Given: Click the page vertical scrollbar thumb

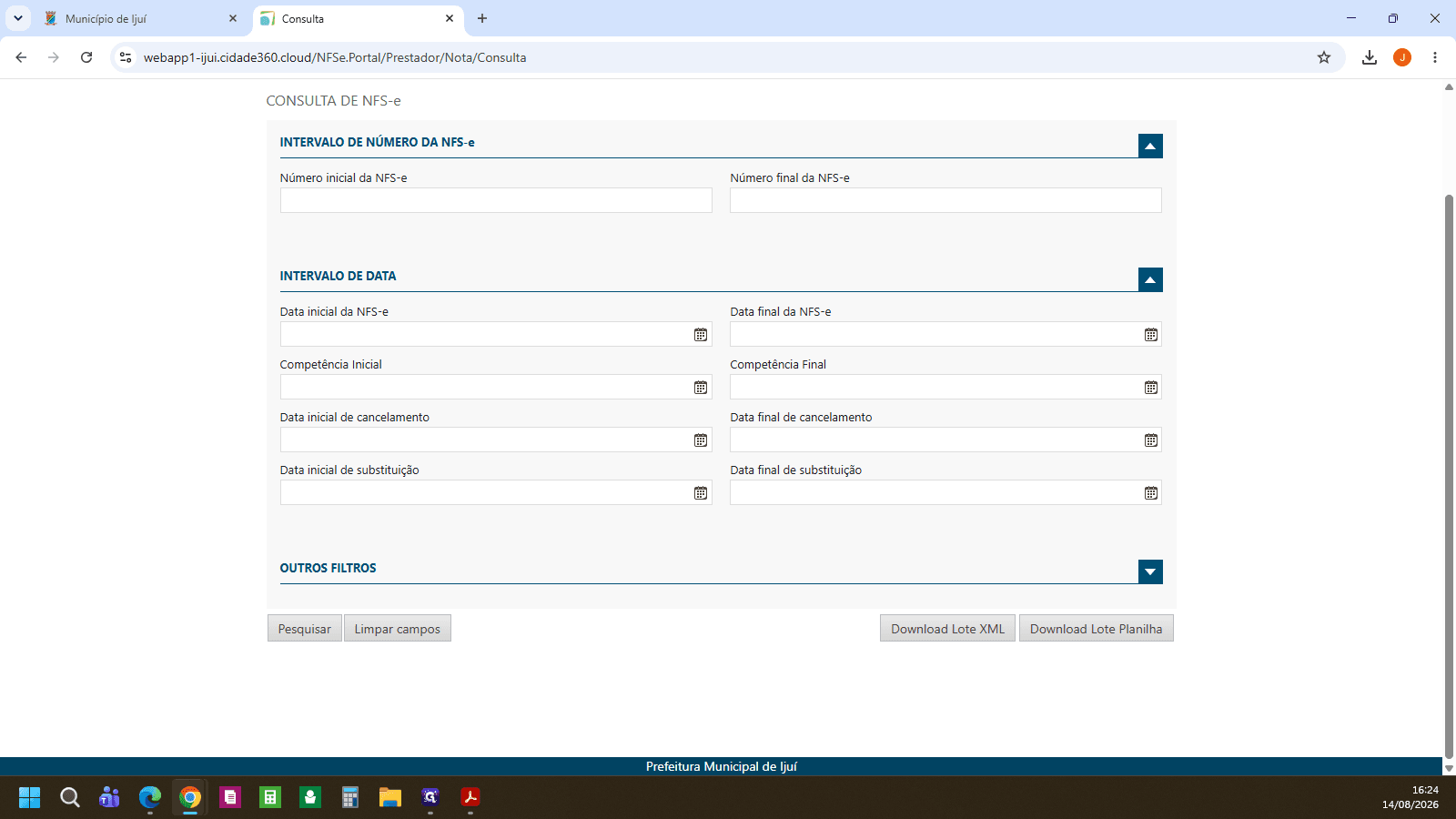Looking at the screenshot, I should 1449,476.
